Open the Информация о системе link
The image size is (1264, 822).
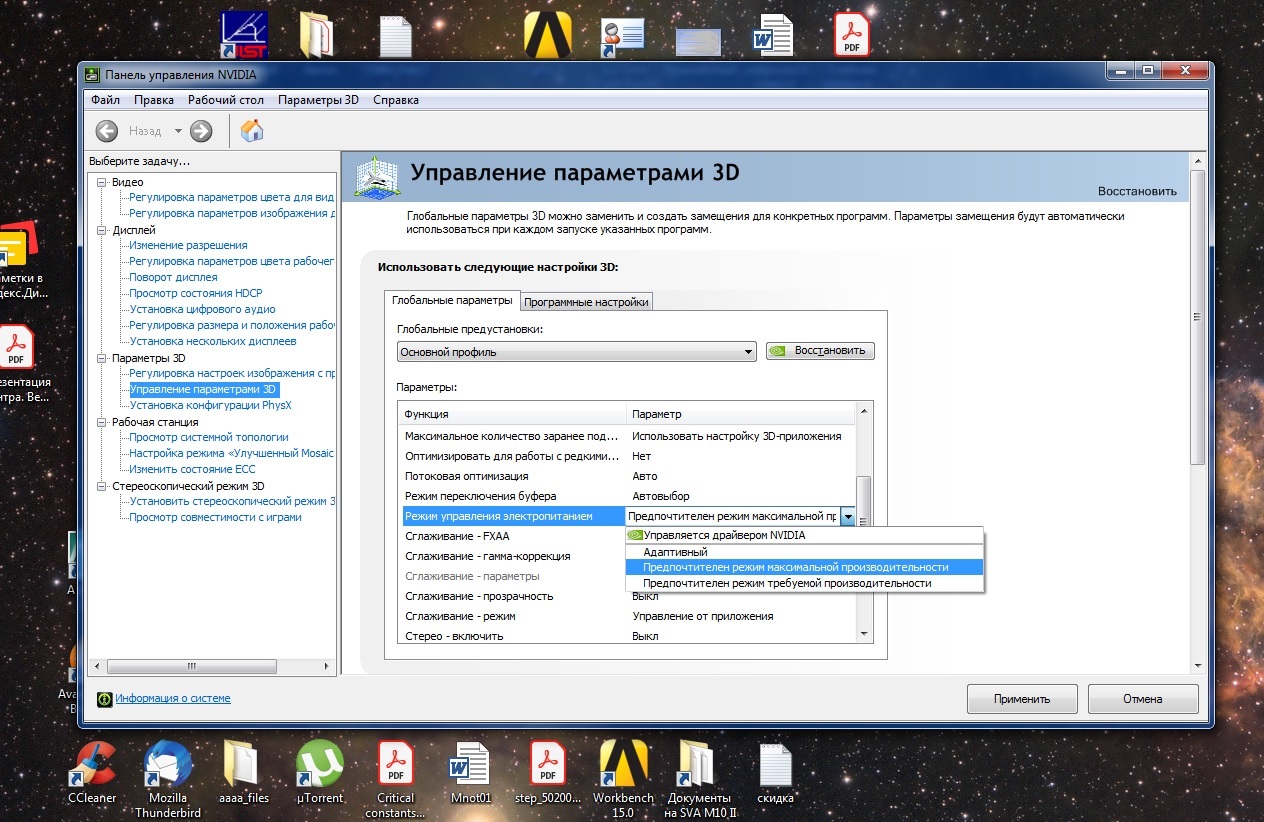173,698
